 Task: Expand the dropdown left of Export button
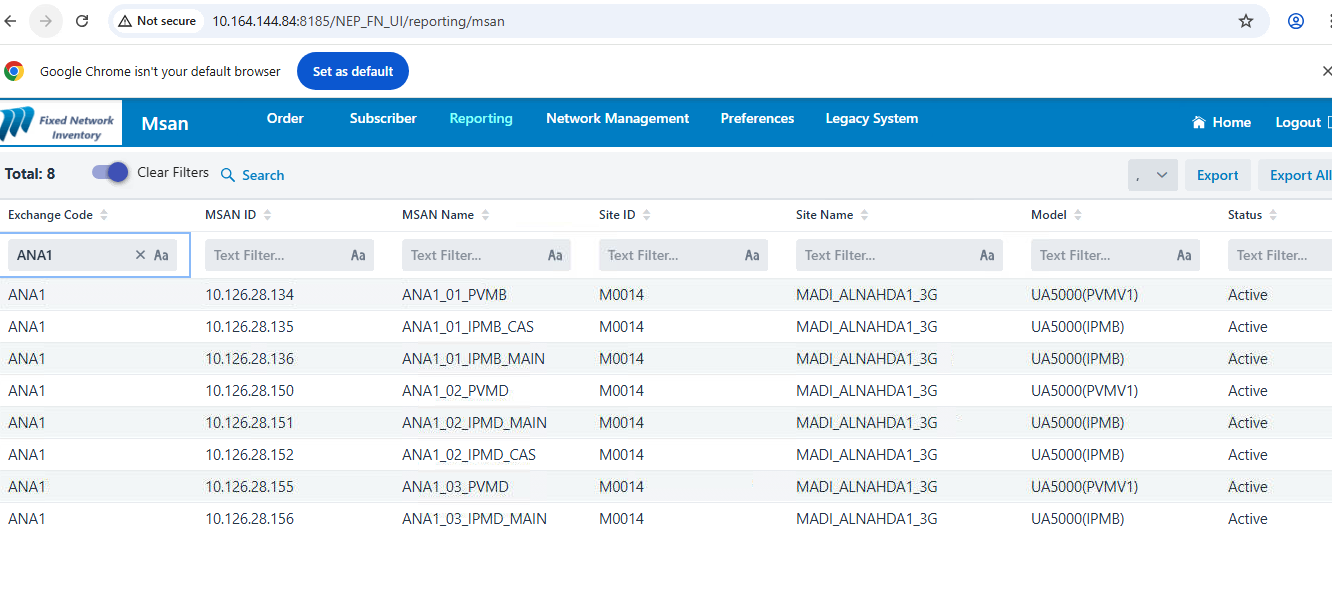[x=1152, y=175]
